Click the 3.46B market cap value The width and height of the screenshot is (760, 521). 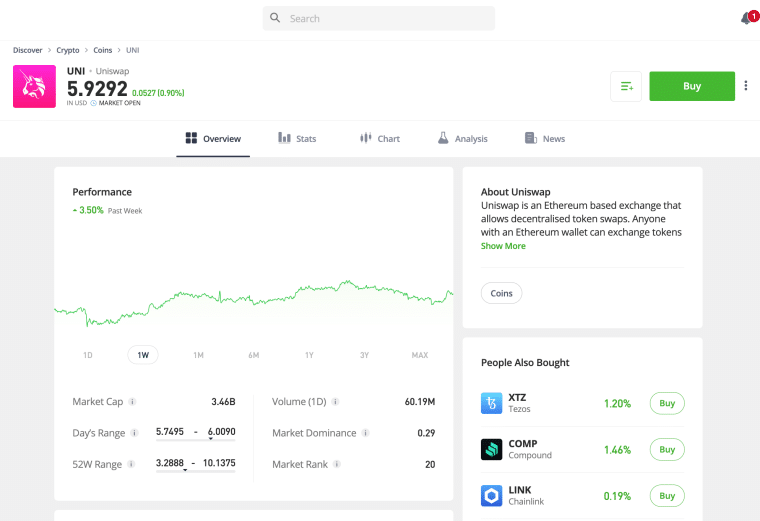(x=223, y=402)
